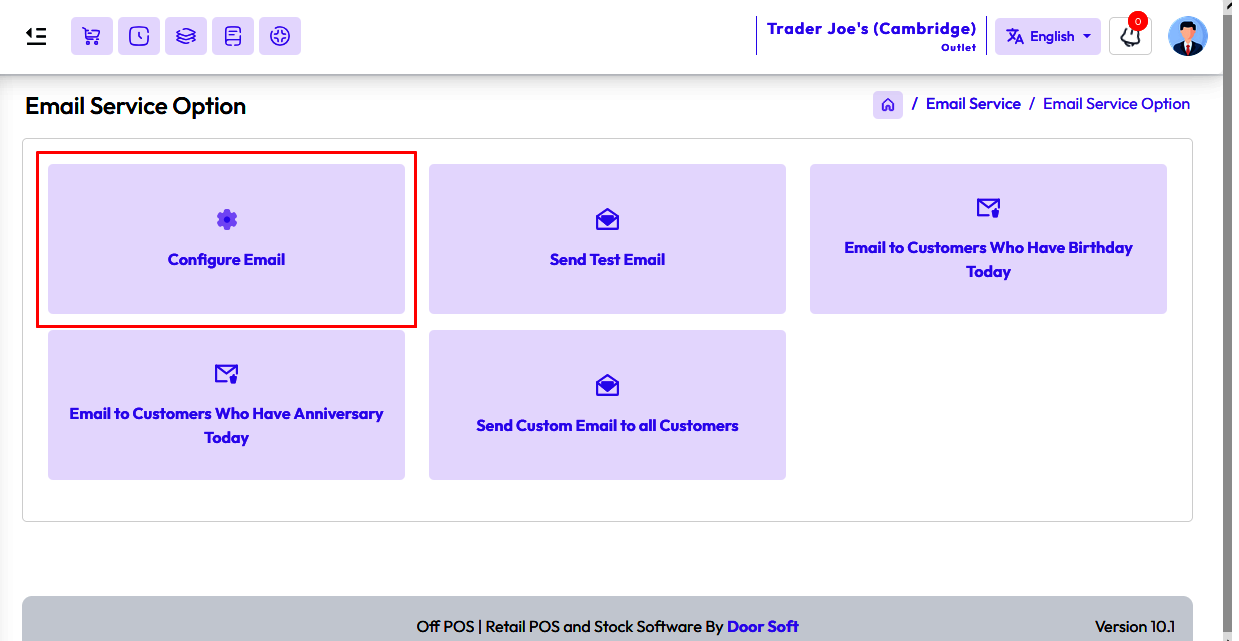Click the Email Service breadcrumb link

[973, 104]
